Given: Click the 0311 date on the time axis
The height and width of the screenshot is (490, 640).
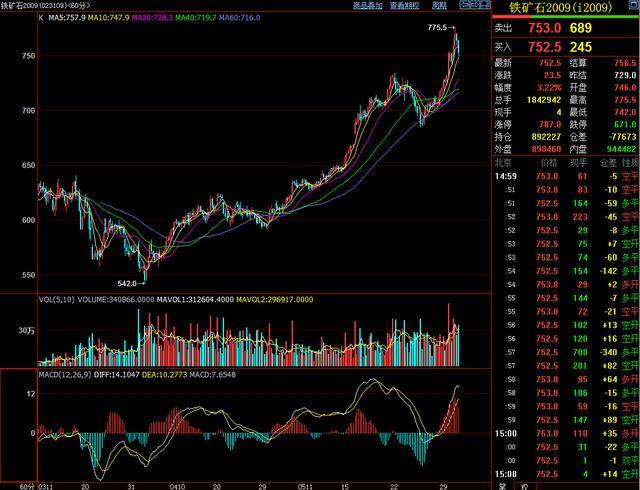Looking at the screenshot, I should pyautogui.click(x=44, y=486).
